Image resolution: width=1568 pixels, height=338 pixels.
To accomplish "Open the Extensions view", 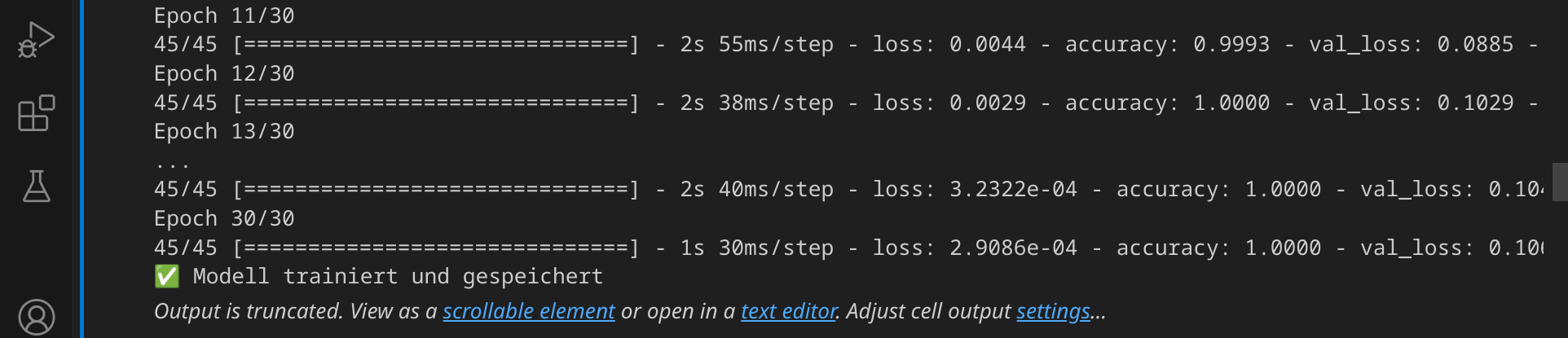I will click(36, 113).
